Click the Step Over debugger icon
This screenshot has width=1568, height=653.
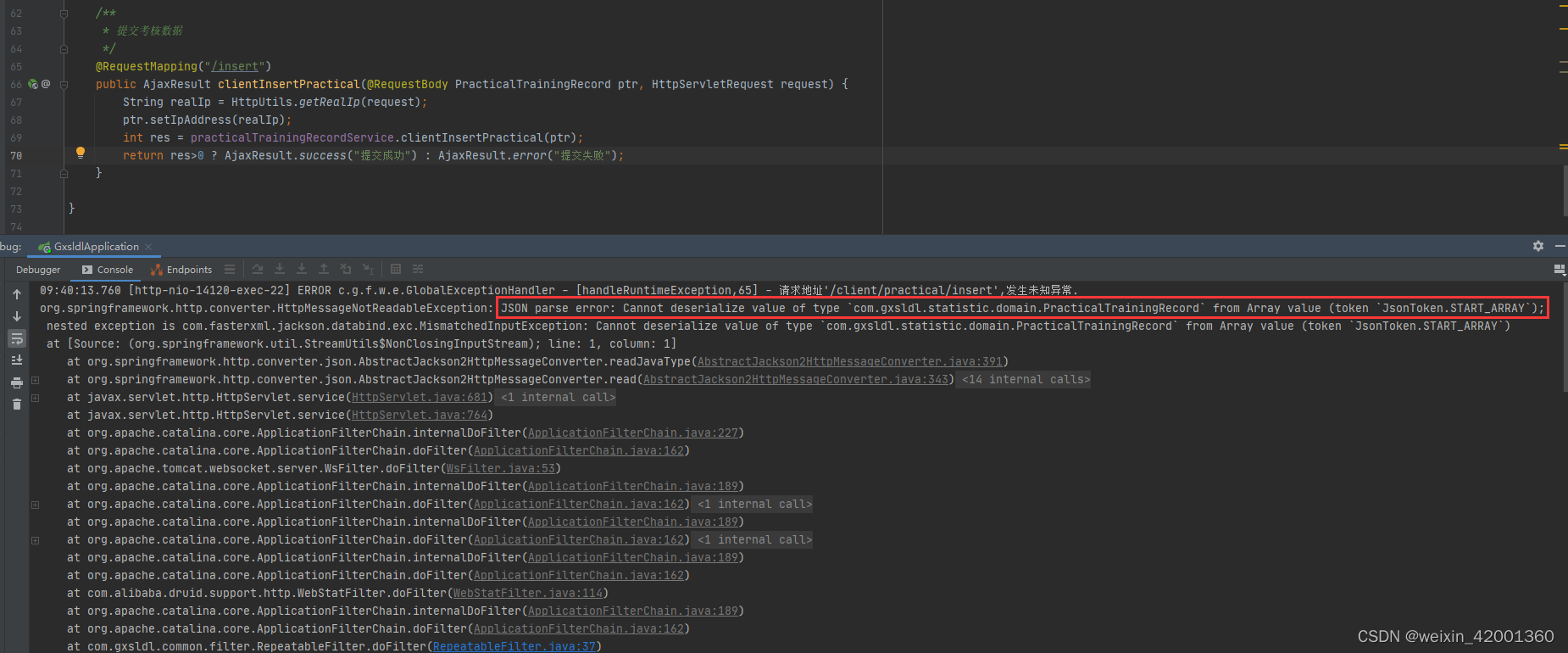[x=258, y=270]
